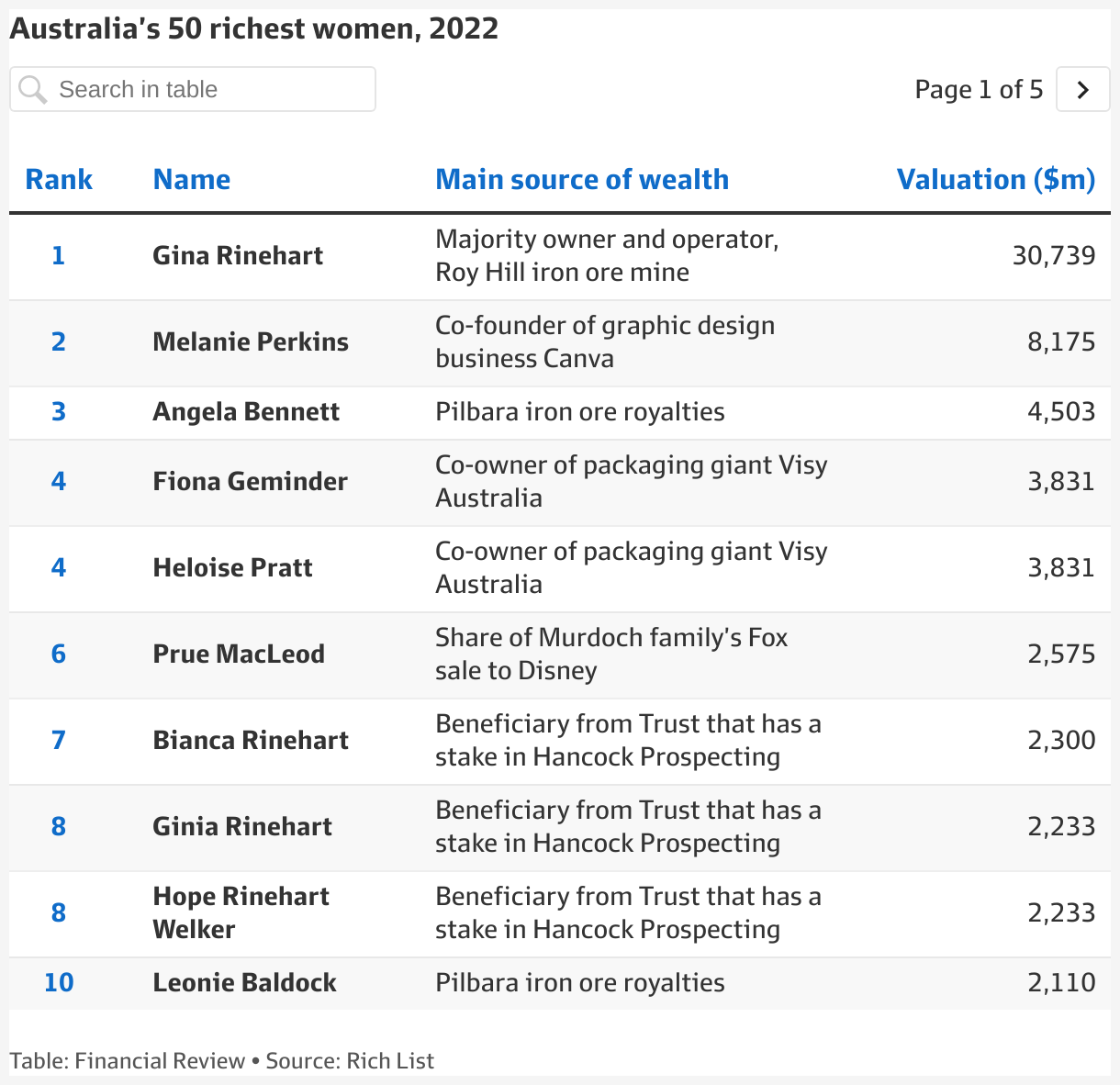Click the Roy Hill iron ore mine description
Viewport: 1120px width, 1085px height.
[607, 255]
